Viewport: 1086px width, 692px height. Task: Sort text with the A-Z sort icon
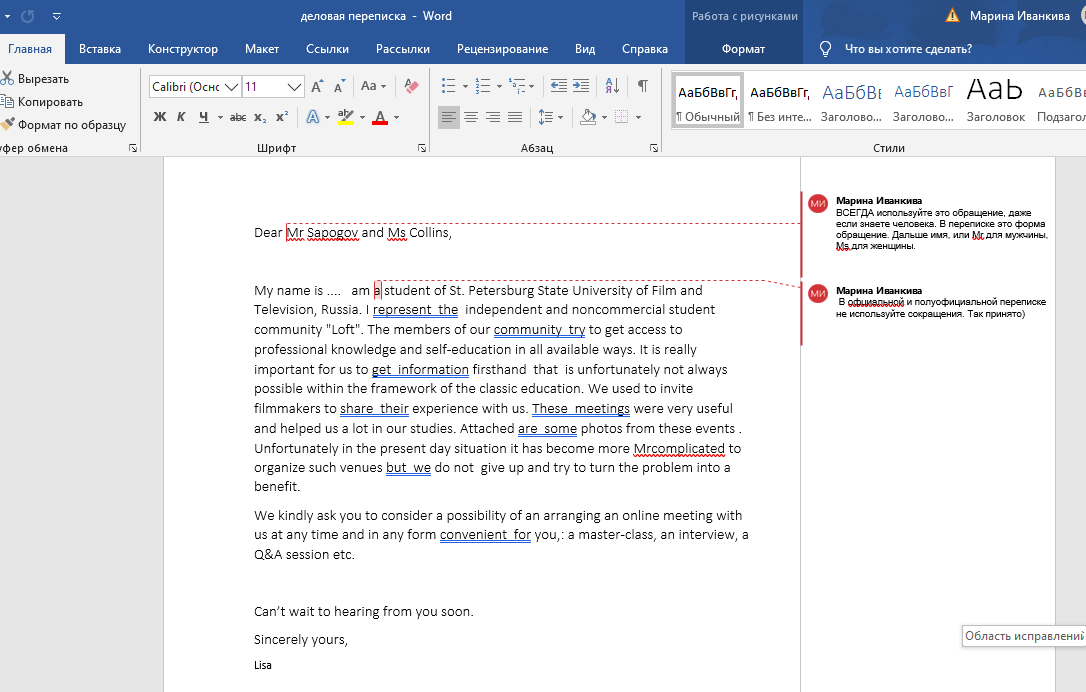click(612, 86)
